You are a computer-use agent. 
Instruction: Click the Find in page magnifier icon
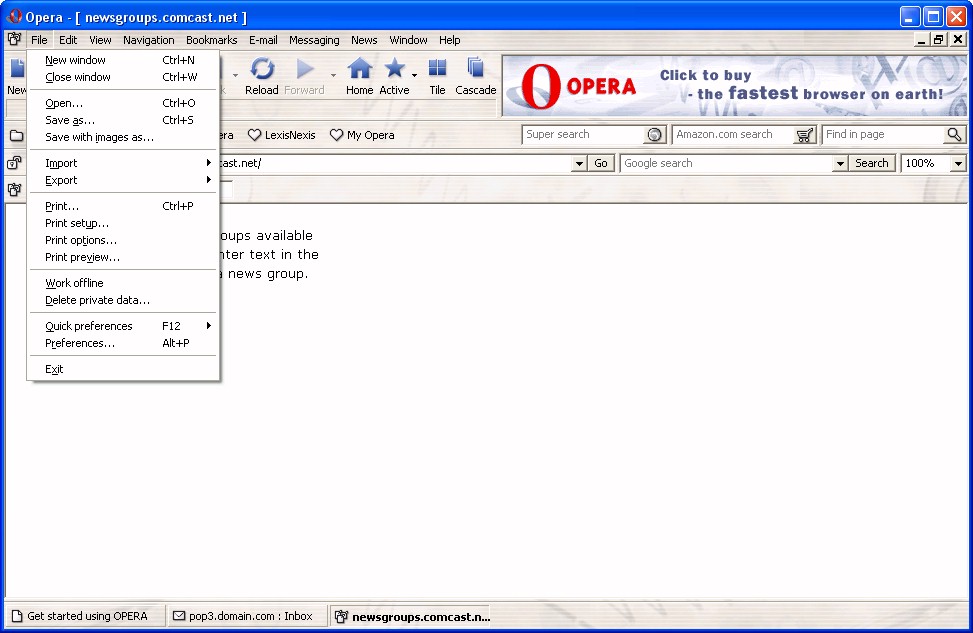click(x=954, y=135)
